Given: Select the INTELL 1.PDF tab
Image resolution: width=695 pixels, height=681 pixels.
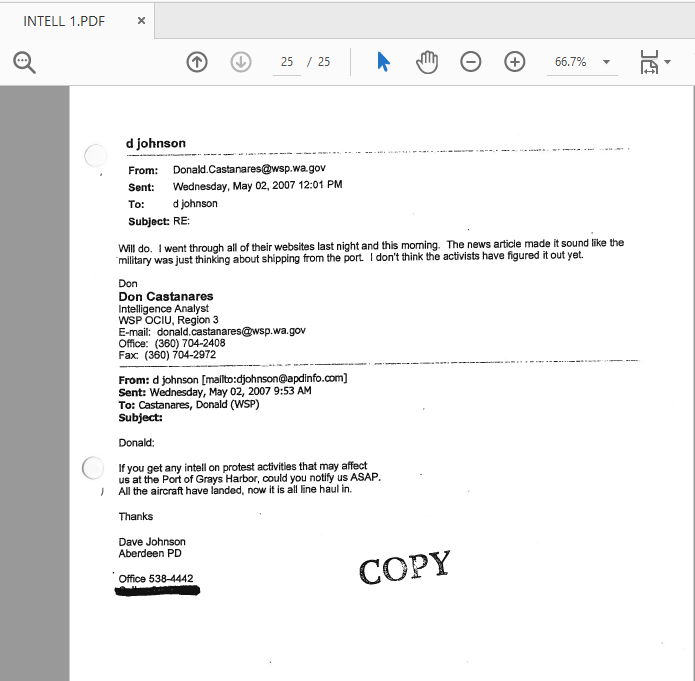Looking at the screenshot, I should [x=65, y=20].
